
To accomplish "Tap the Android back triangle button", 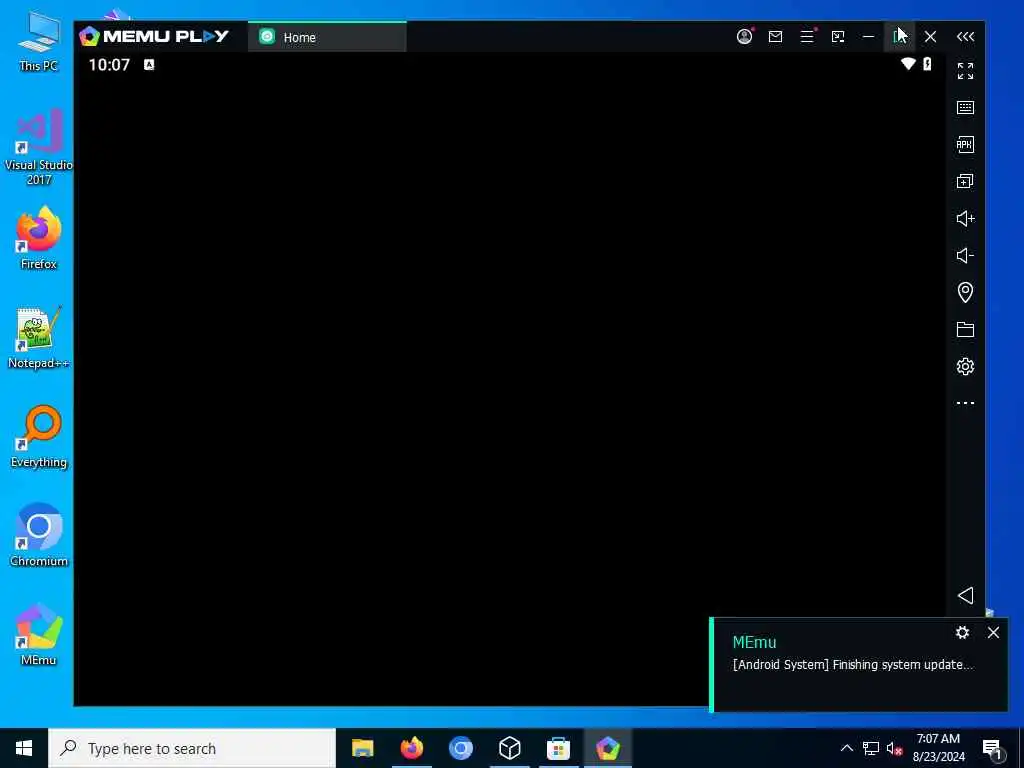I will 965,595.
